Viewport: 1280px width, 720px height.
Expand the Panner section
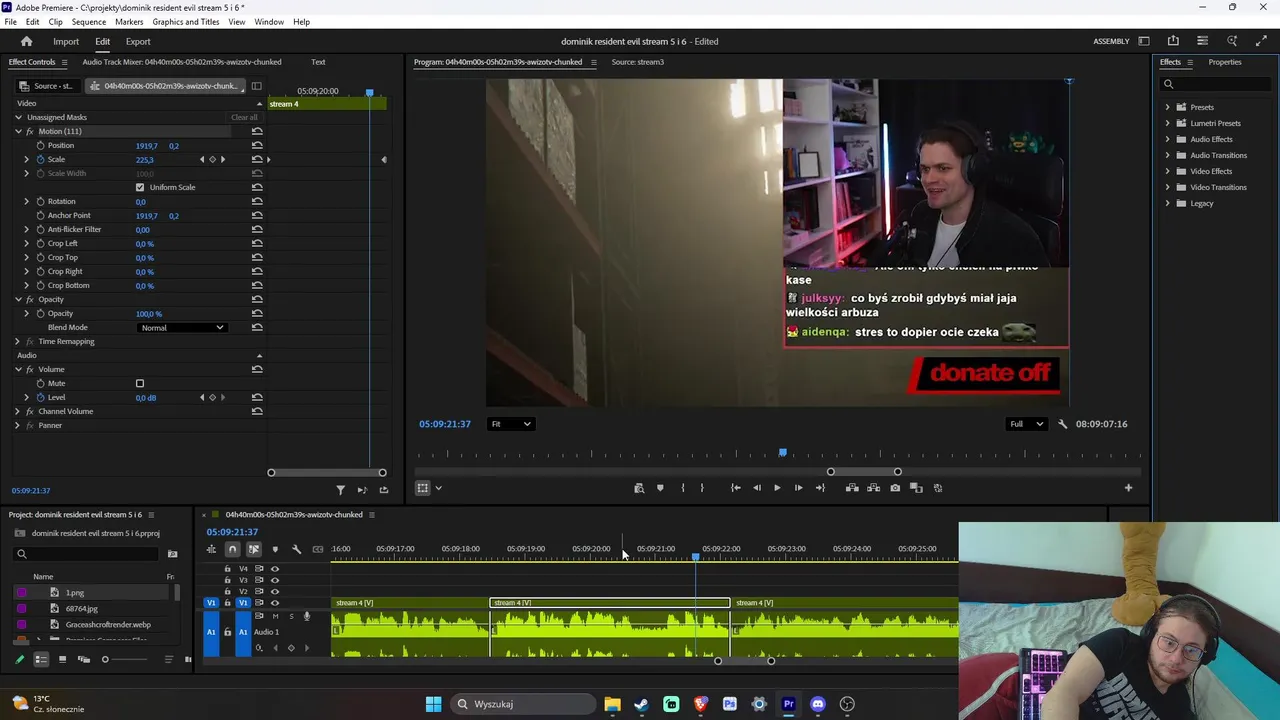click(17, 425)
